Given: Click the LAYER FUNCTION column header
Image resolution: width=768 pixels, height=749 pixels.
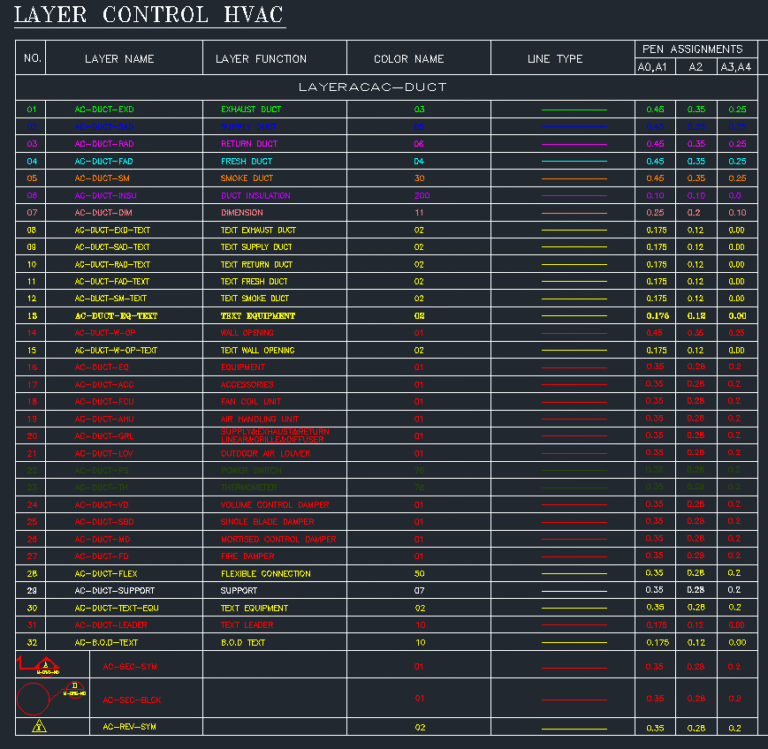Looking at the screenshot, I should coord(261,59).
